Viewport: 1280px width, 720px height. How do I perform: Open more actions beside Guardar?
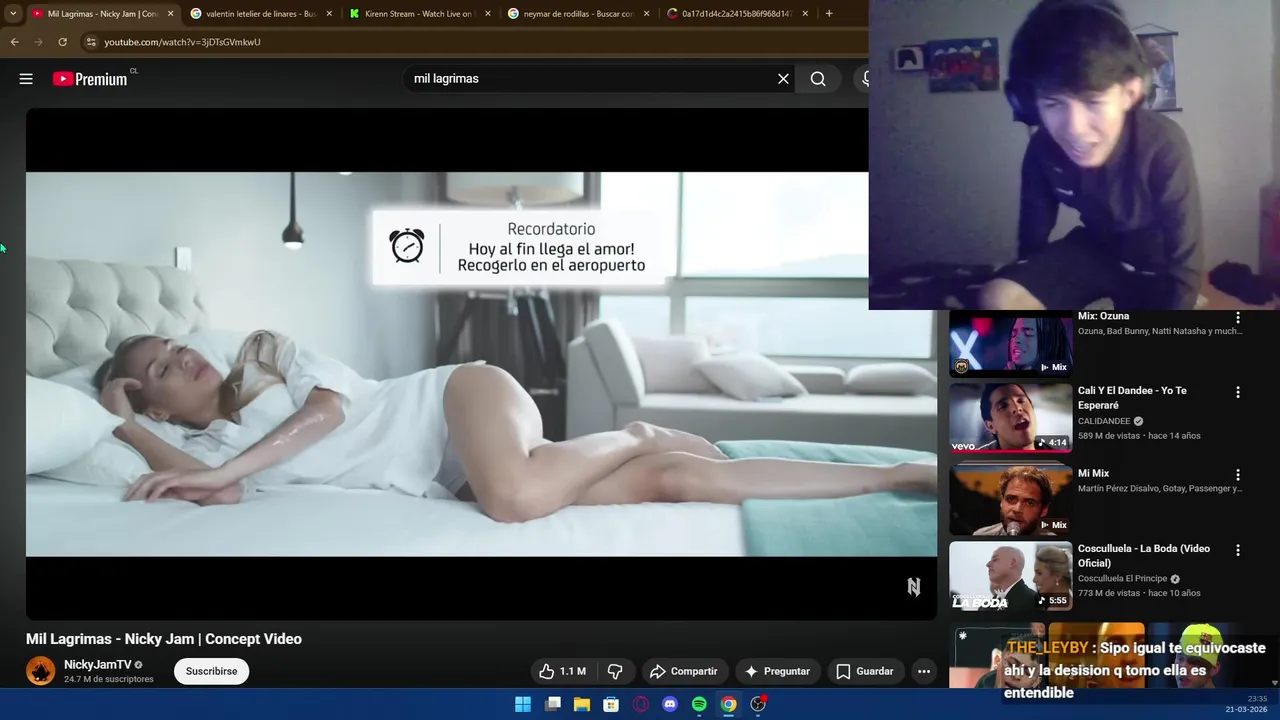pyautogui.click(x=924, y=671)
